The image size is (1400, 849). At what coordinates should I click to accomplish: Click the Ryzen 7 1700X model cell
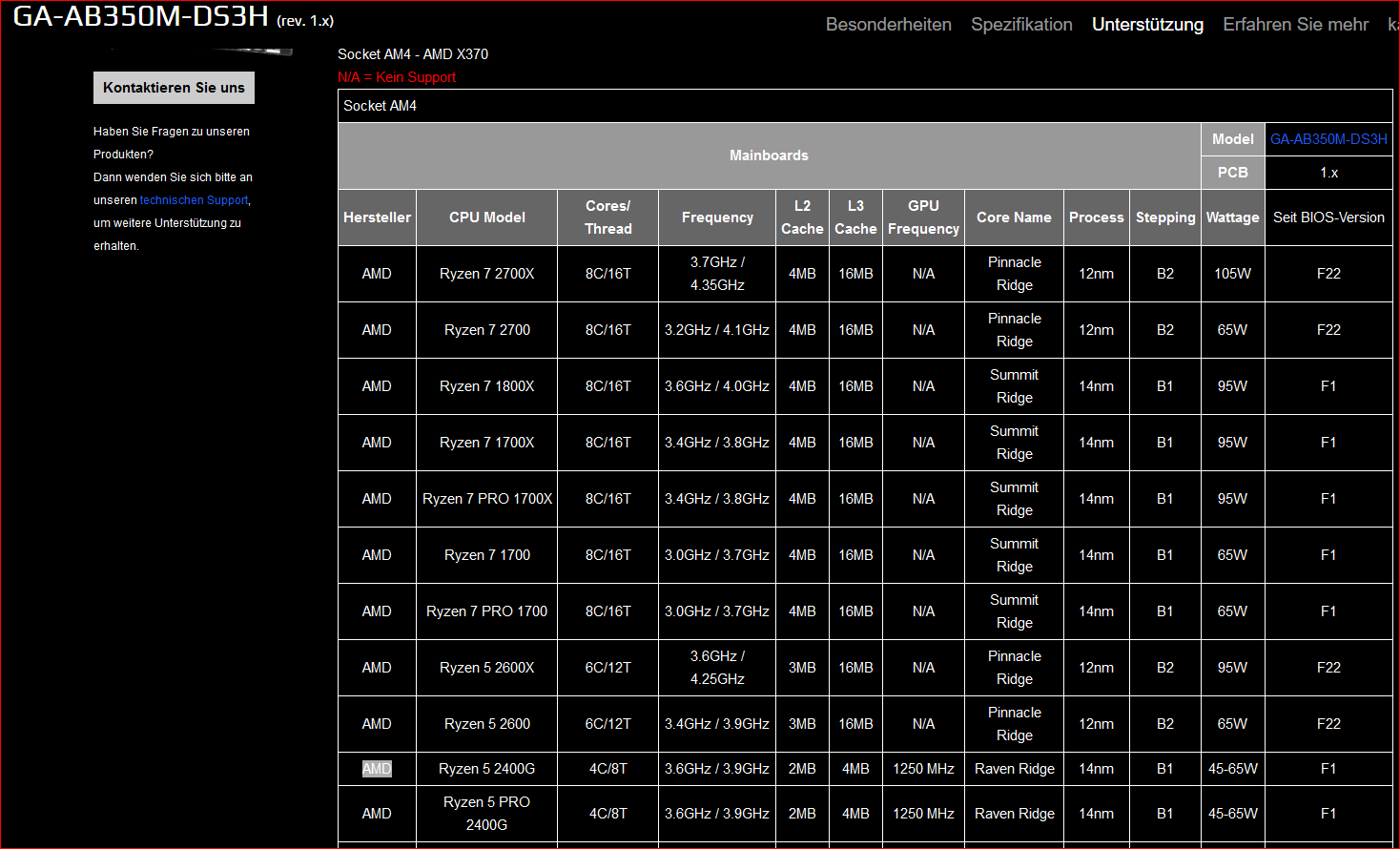[486, 443]
